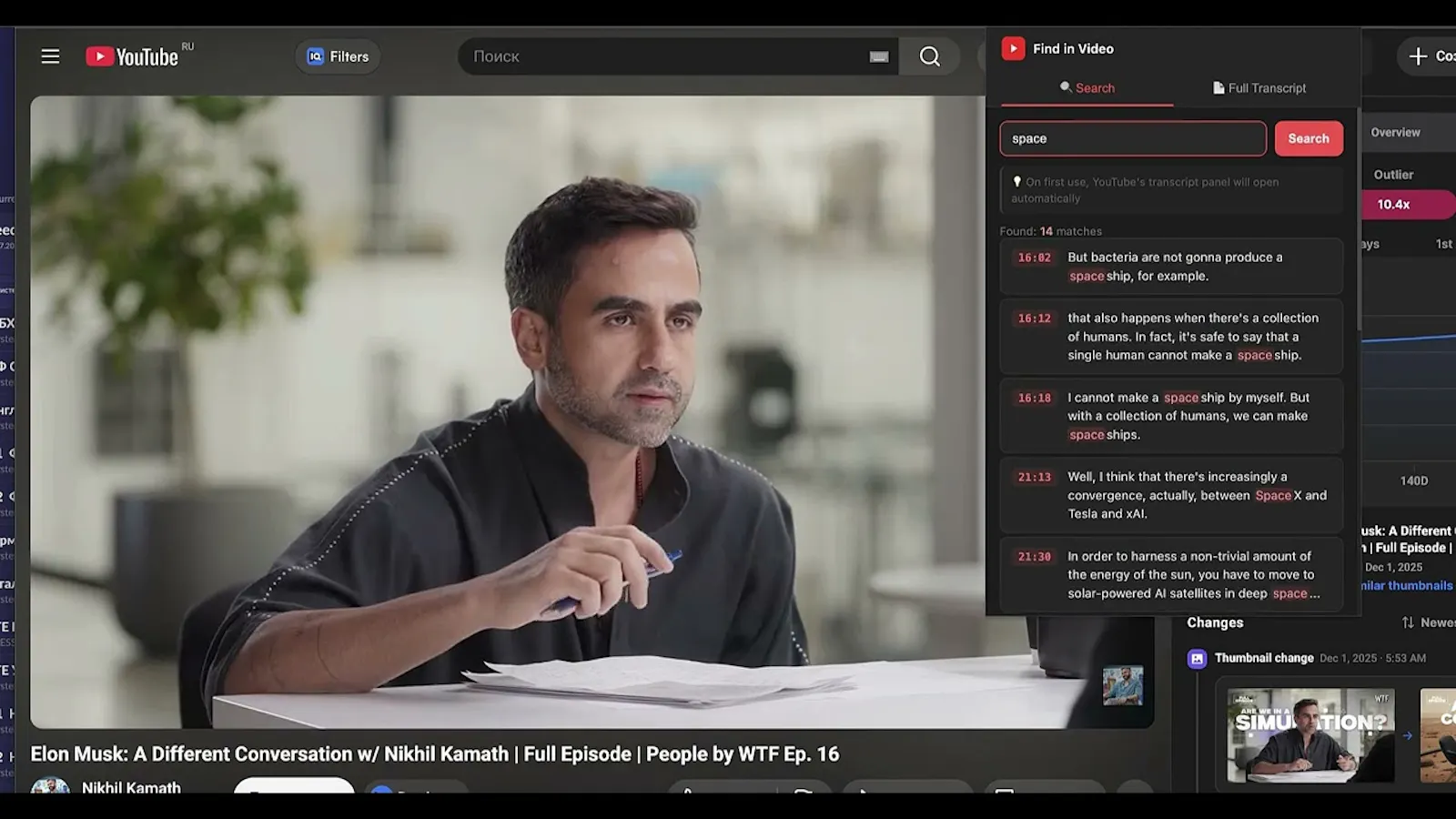Click the Thumbnail change entry label
Screen dimensions: 1456x819
(1264, 658)
